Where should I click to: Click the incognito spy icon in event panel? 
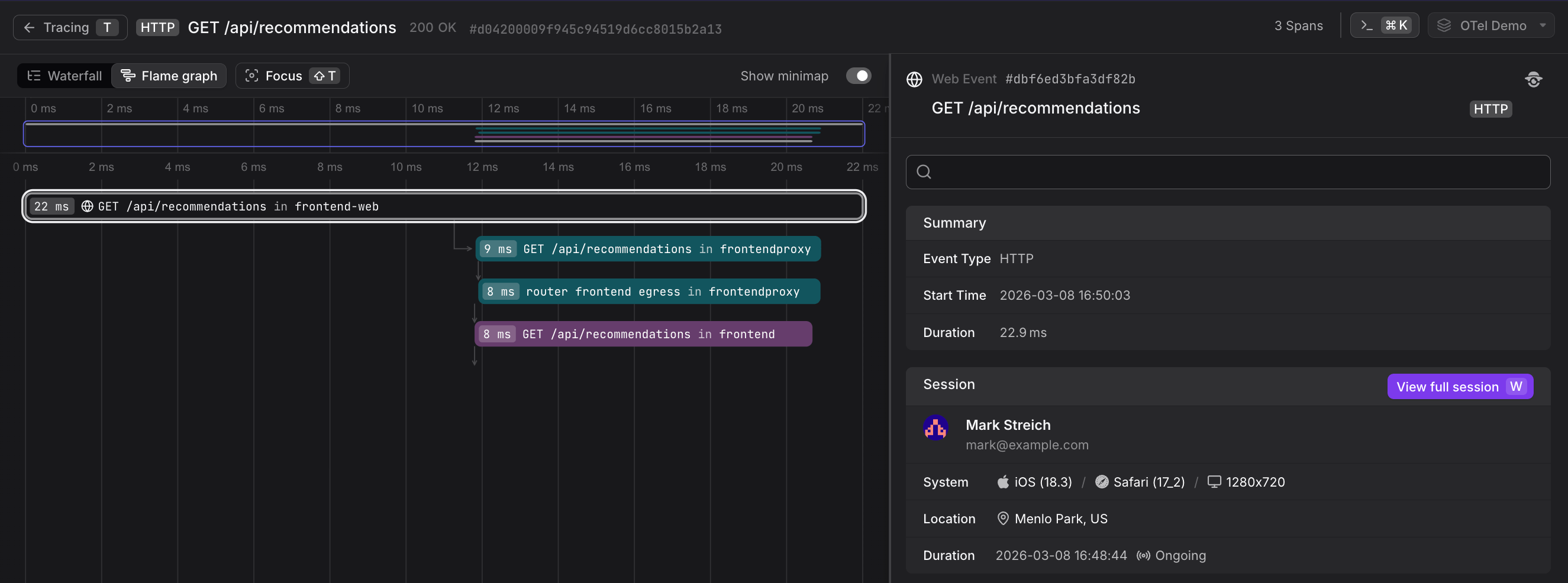coord(1533,80)
